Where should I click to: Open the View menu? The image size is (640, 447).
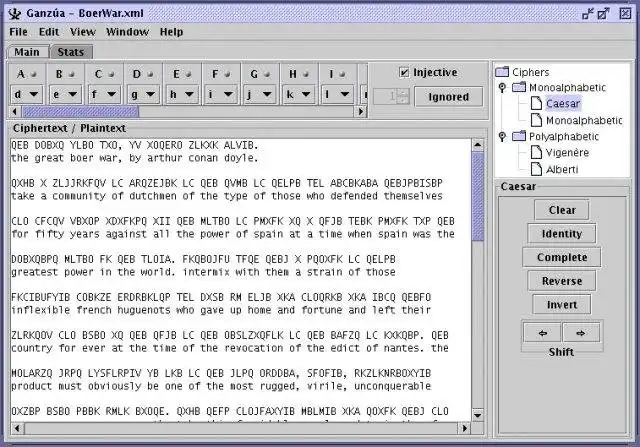click(82, 32)
